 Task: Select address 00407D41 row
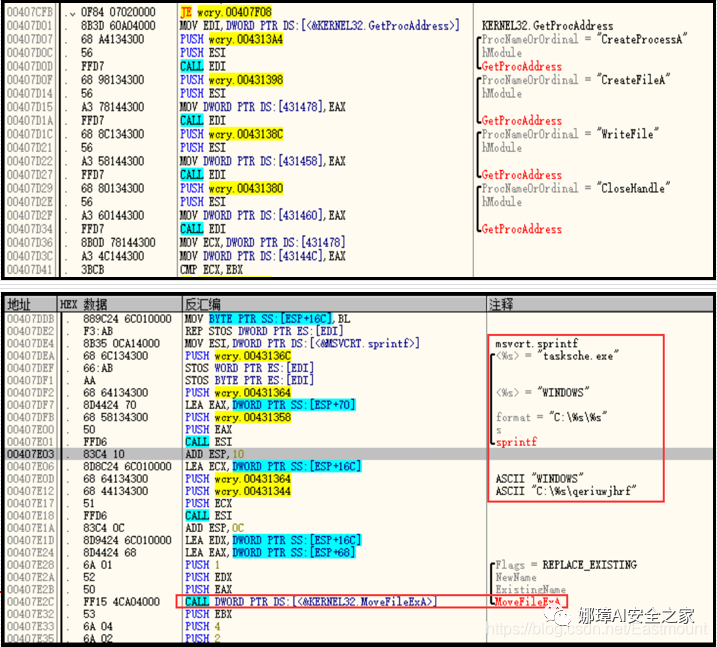click(30, 270)
